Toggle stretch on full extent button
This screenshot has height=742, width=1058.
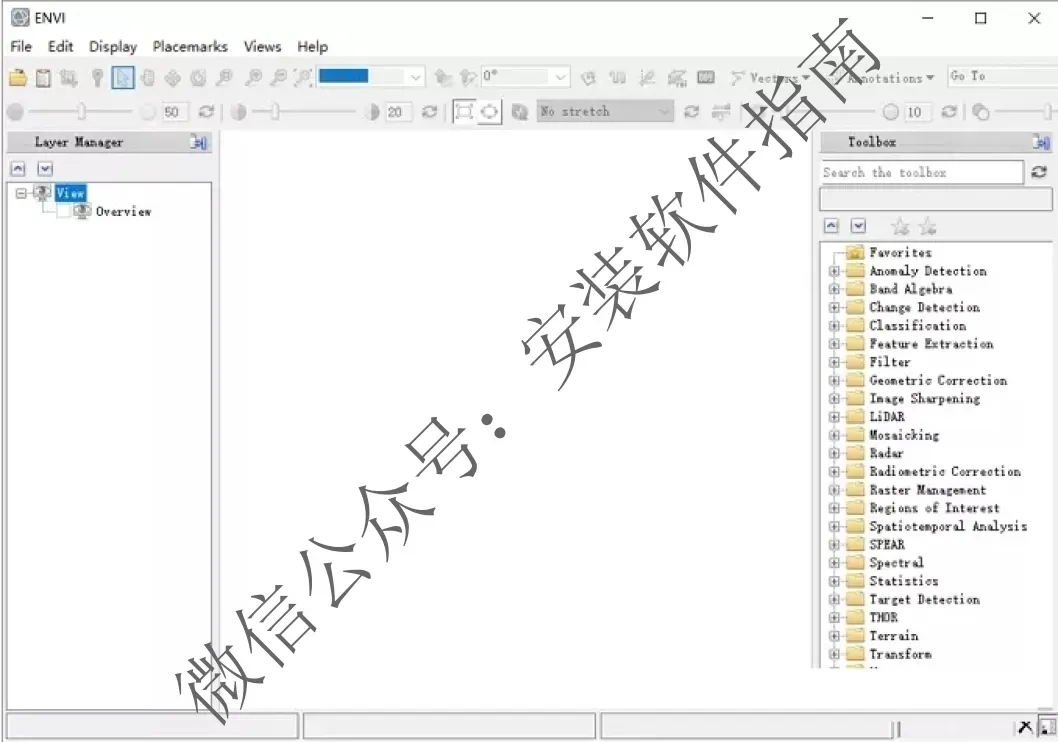(x=489, y=111)
